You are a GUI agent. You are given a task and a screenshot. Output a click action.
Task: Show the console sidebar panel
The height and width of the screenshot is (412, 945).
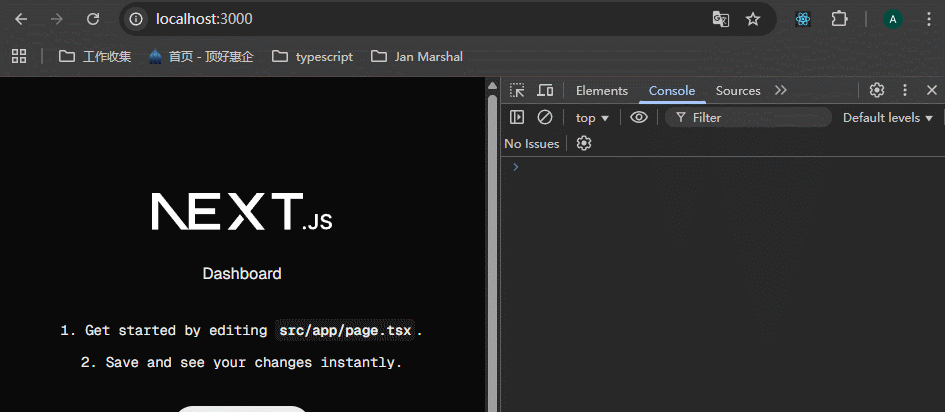pyautogui.click(x=517, y=118)
